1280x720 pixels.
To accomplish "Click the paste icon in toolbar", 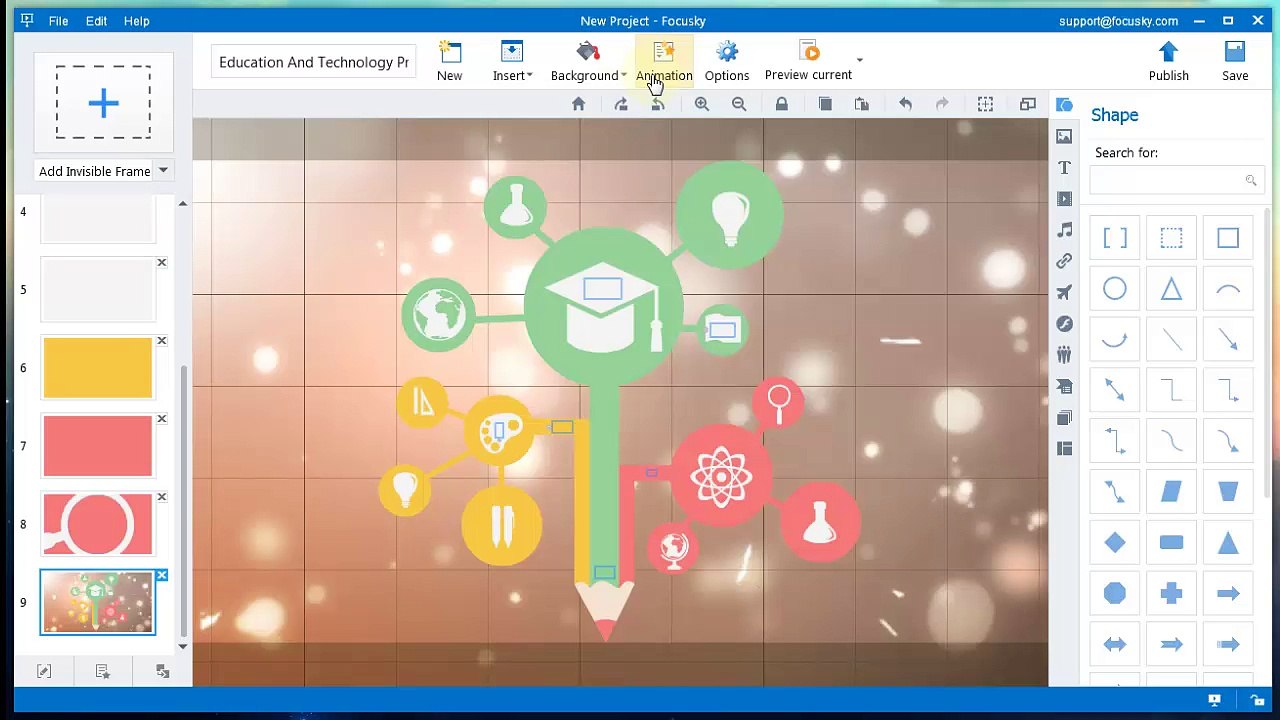I will pyautogui.click(x=861, y=104).
